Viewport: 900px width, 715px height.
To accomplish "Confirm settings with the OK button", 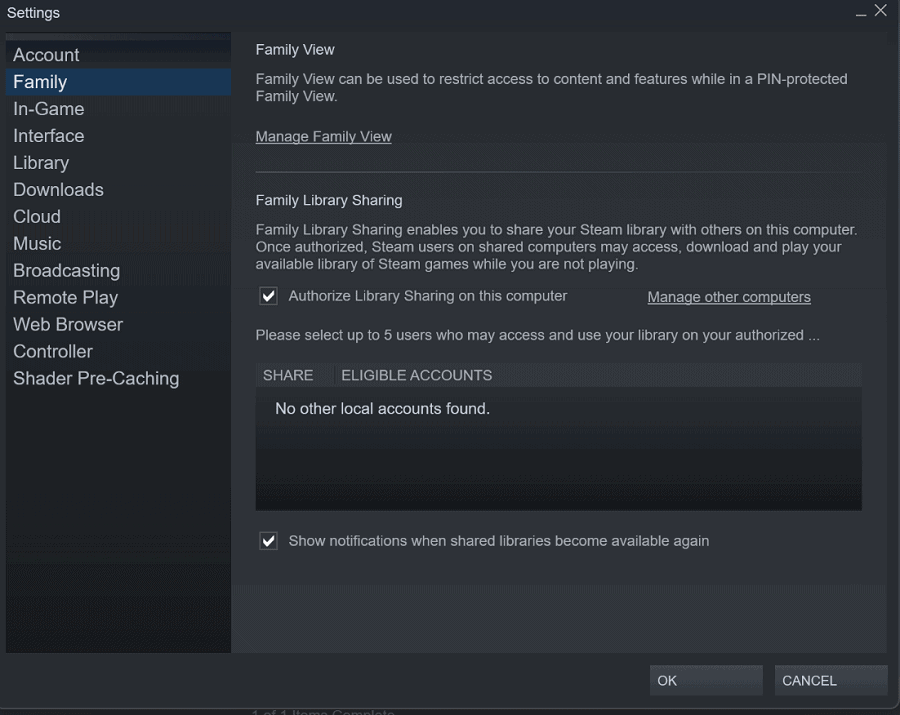I will [x=706, y=681].
